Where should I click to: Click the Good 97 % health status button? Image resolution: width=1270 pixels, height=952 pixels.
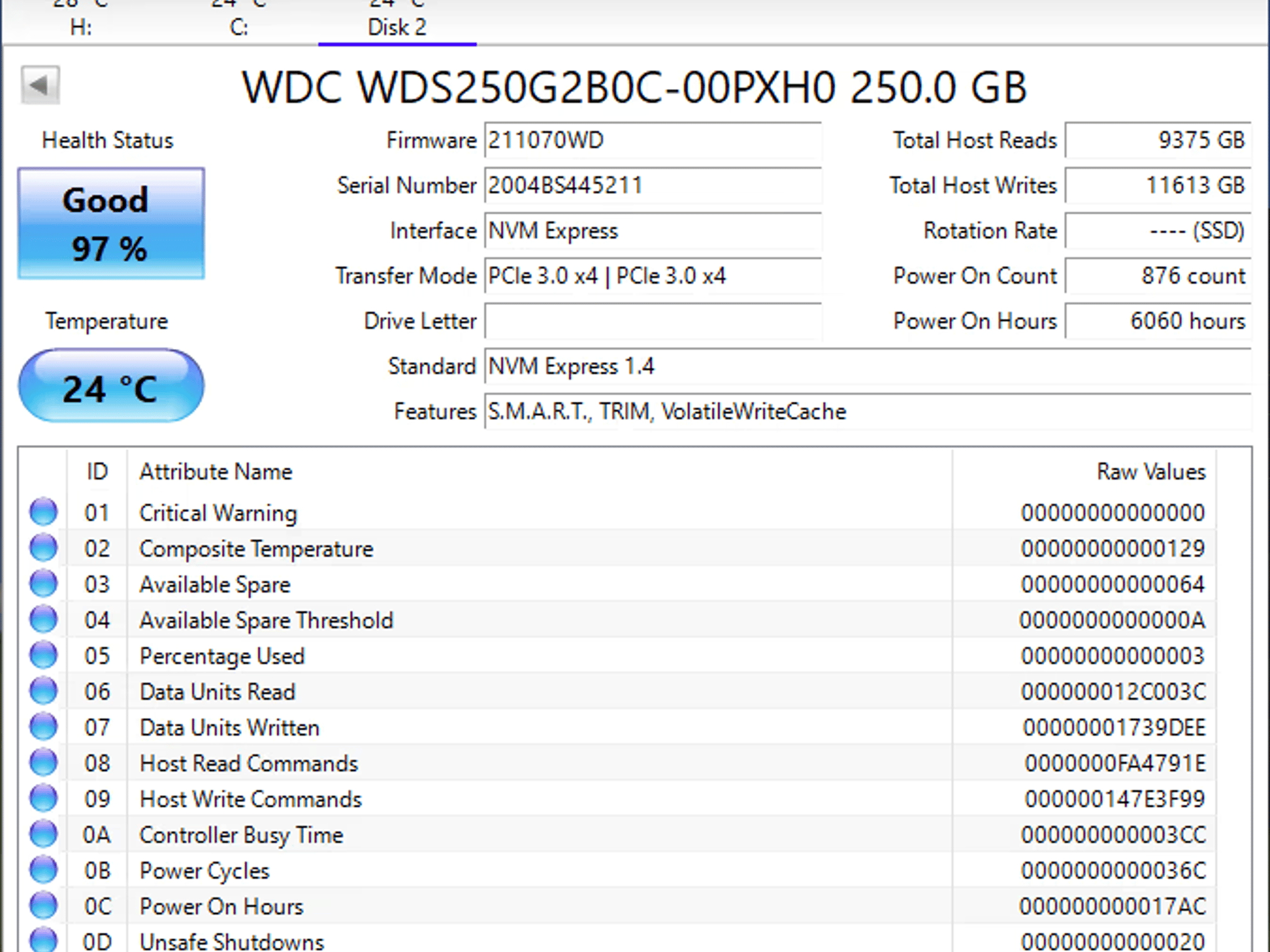point(111,224)
